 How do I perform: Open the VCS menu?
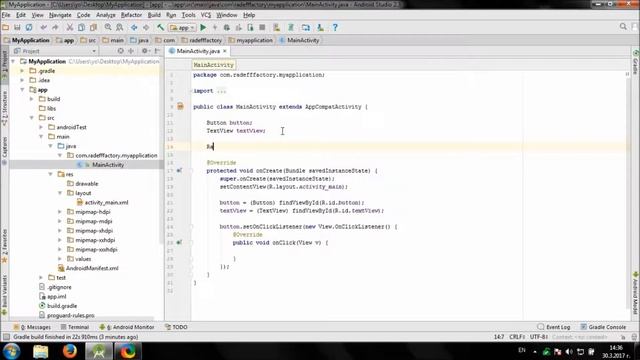(x=206, y=15)
